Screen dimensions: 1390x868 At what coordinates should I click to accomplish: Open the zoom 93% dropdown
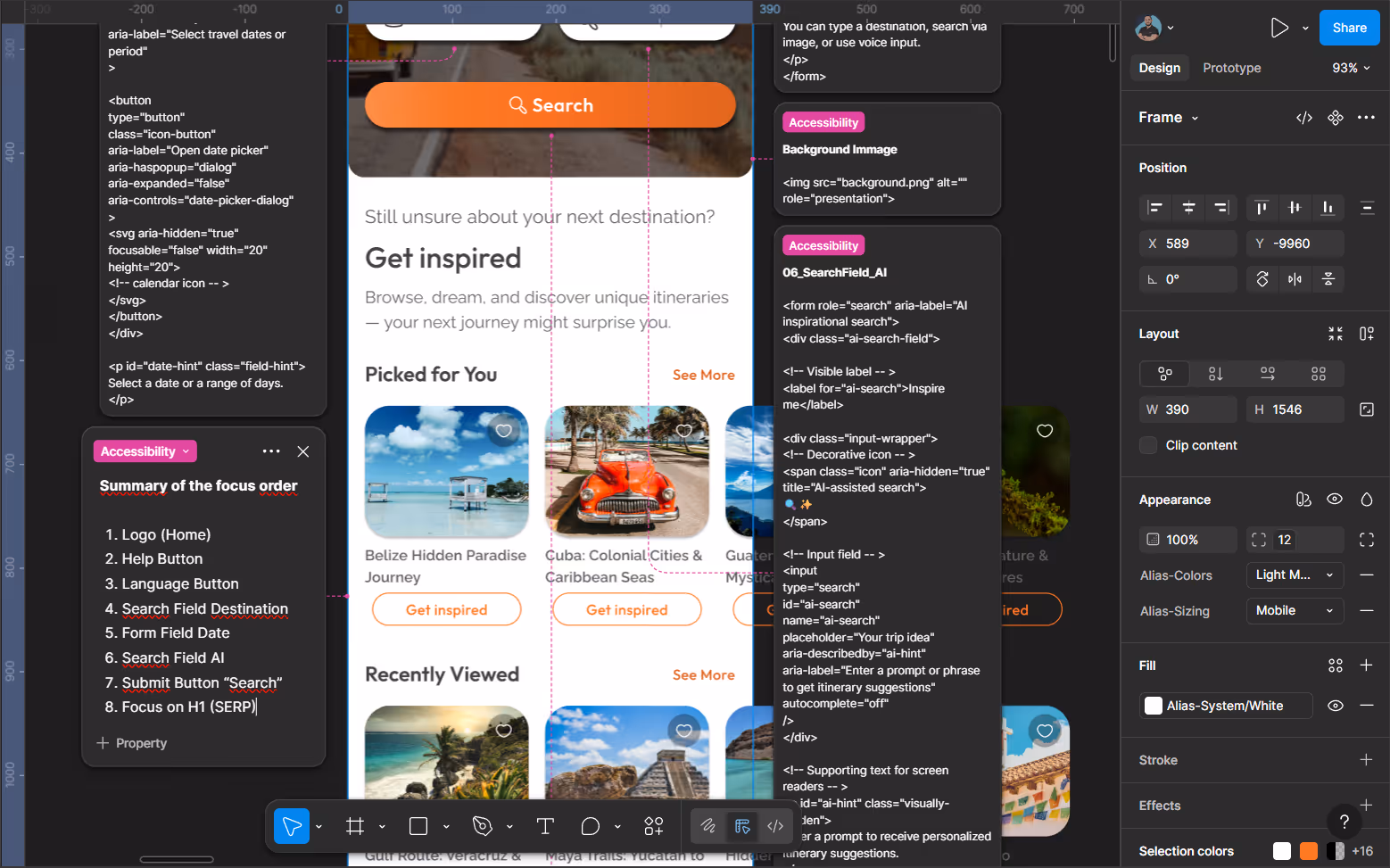[x=1352, y=68]
